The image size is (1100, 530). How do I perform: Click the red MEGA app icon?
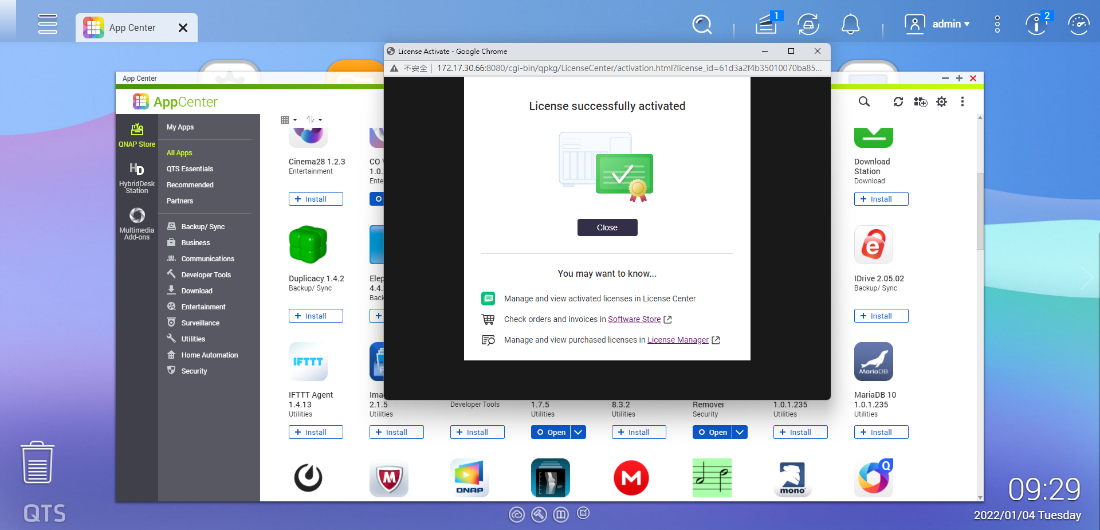tap(631, 479)
